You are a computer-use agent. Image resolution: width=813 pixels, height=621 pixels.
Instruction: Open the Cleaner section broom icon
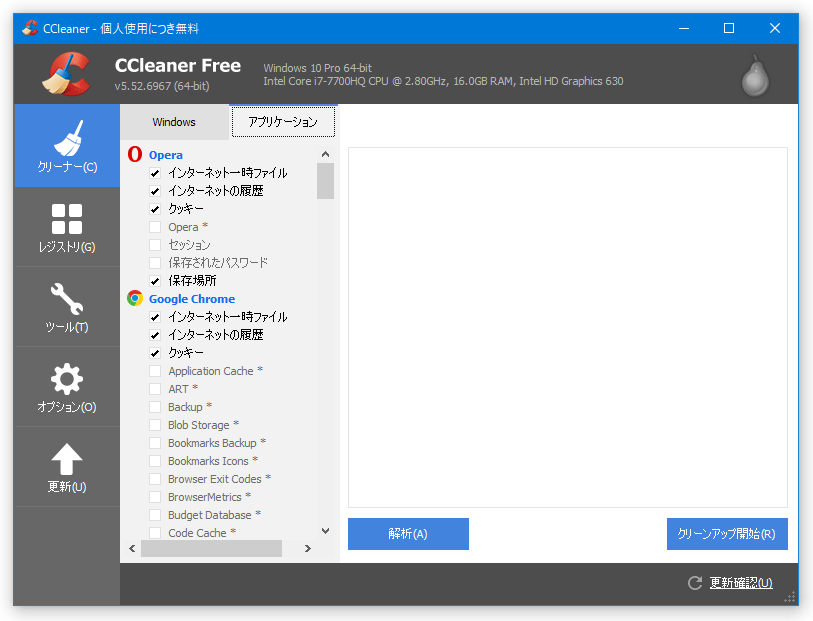[68, 138]
